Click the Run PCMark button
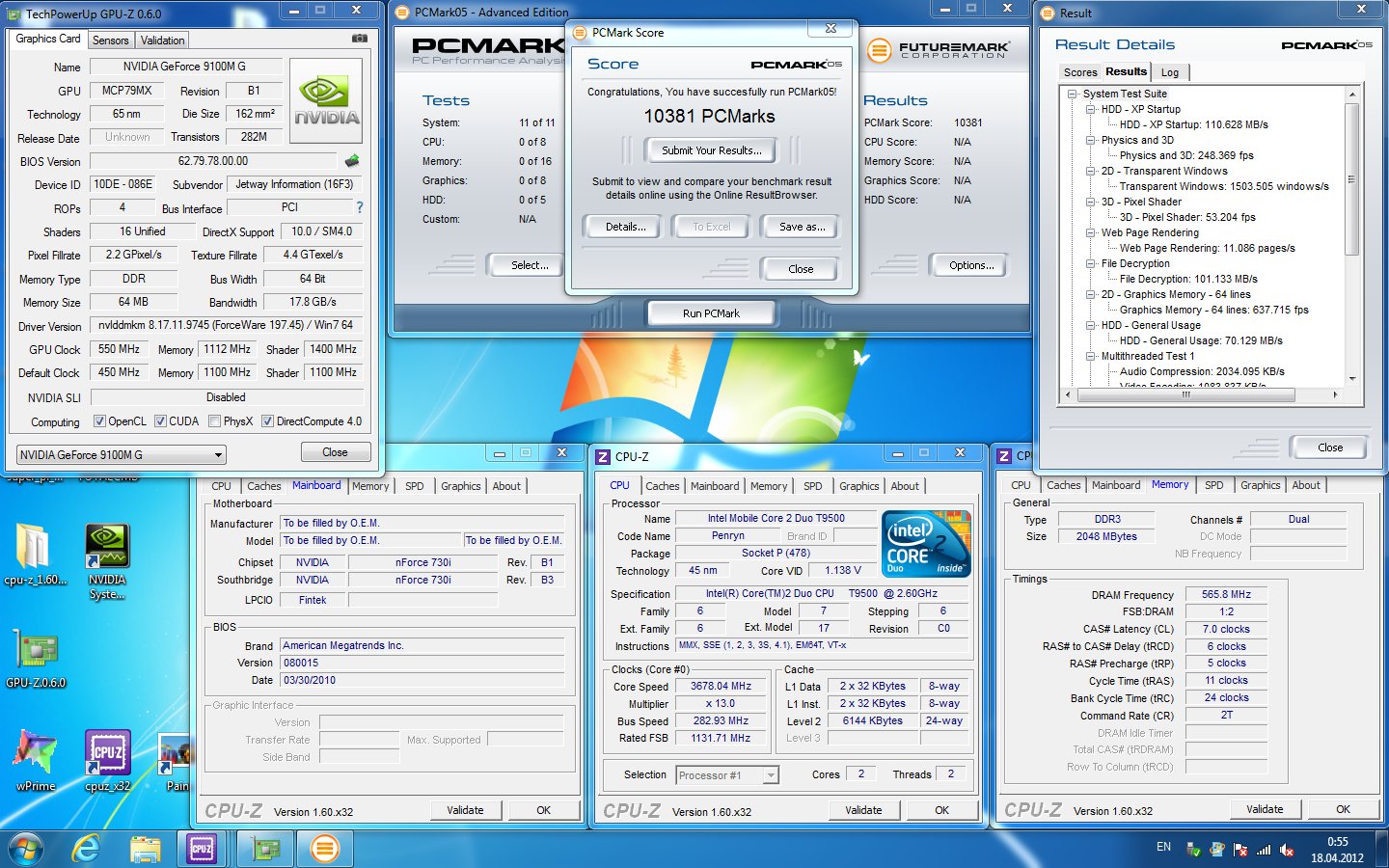Viewport: 1389px width, 868px height. coord(711,313)
